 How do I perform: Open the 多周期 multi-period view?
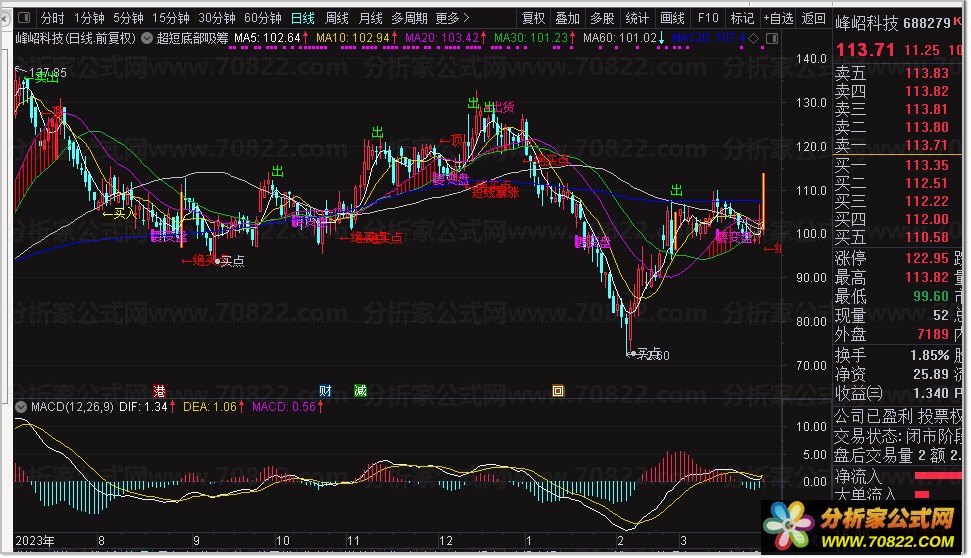(409, 19)
